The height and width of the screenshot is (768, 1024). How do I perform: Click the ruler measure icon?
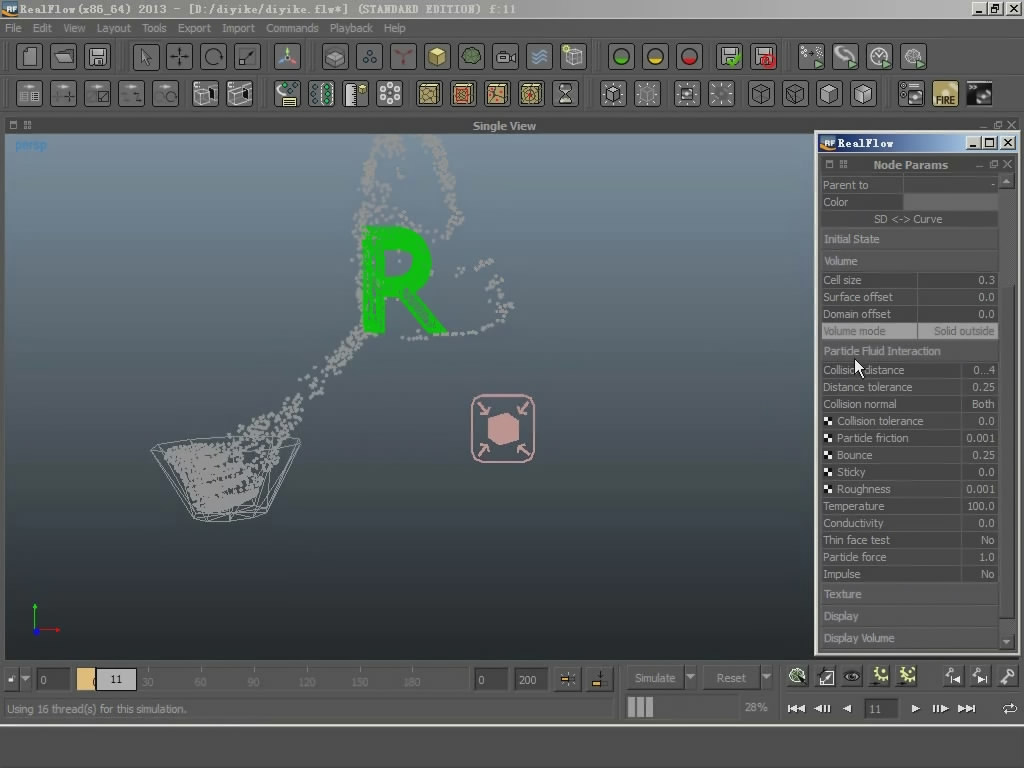(355, 94)
